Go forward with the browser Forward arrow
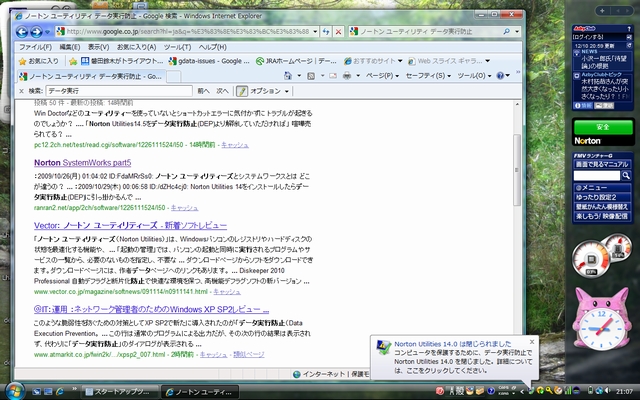Viewport: 640px width, 400px height. [x=36, y=31]
